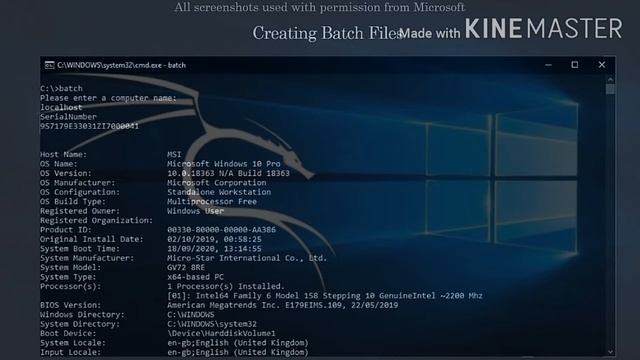Click the 'x64-based PC' value

pyautogui.click(x=196, y=277)
